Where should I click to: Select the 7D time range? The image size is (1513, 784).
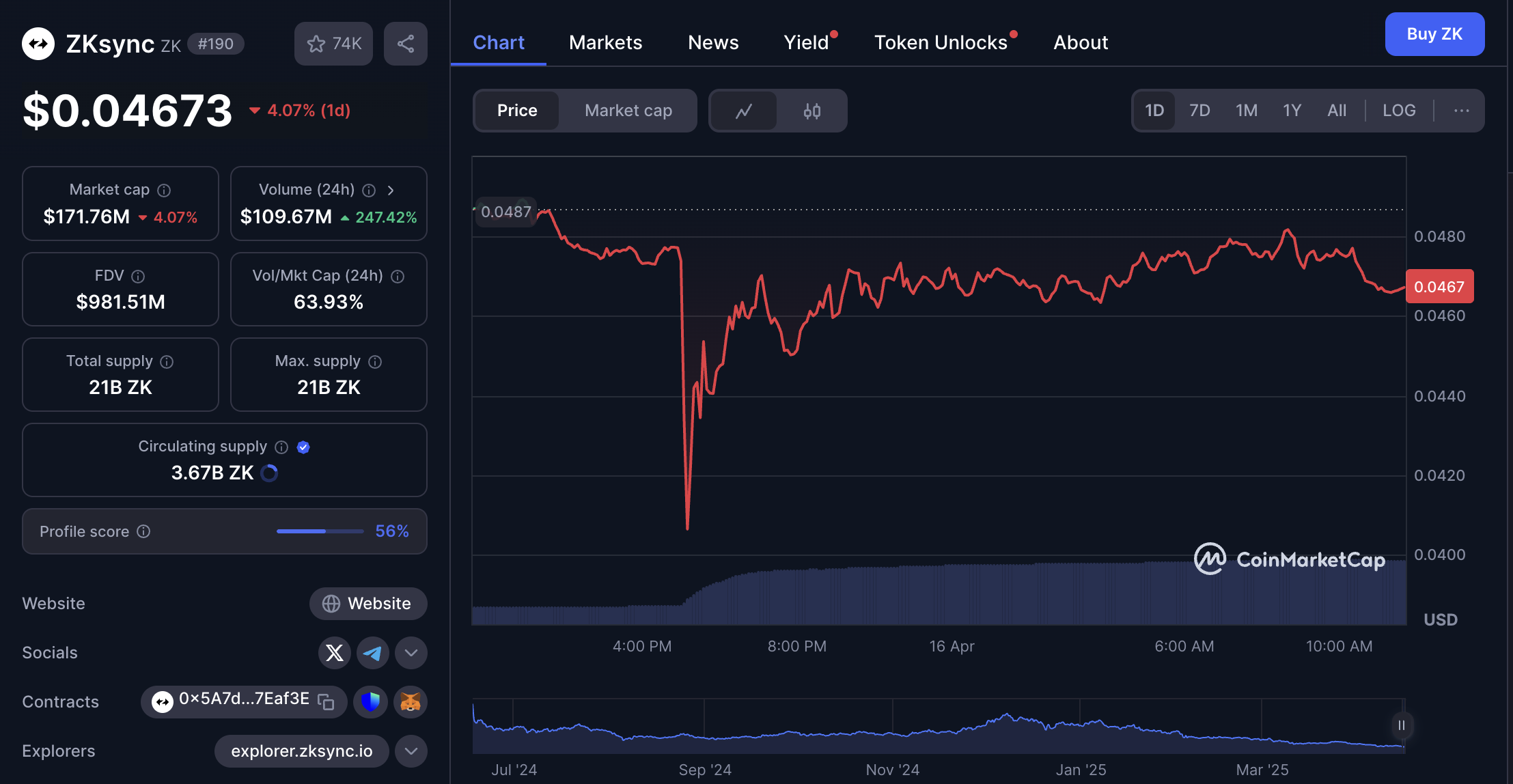[1199, 111]
